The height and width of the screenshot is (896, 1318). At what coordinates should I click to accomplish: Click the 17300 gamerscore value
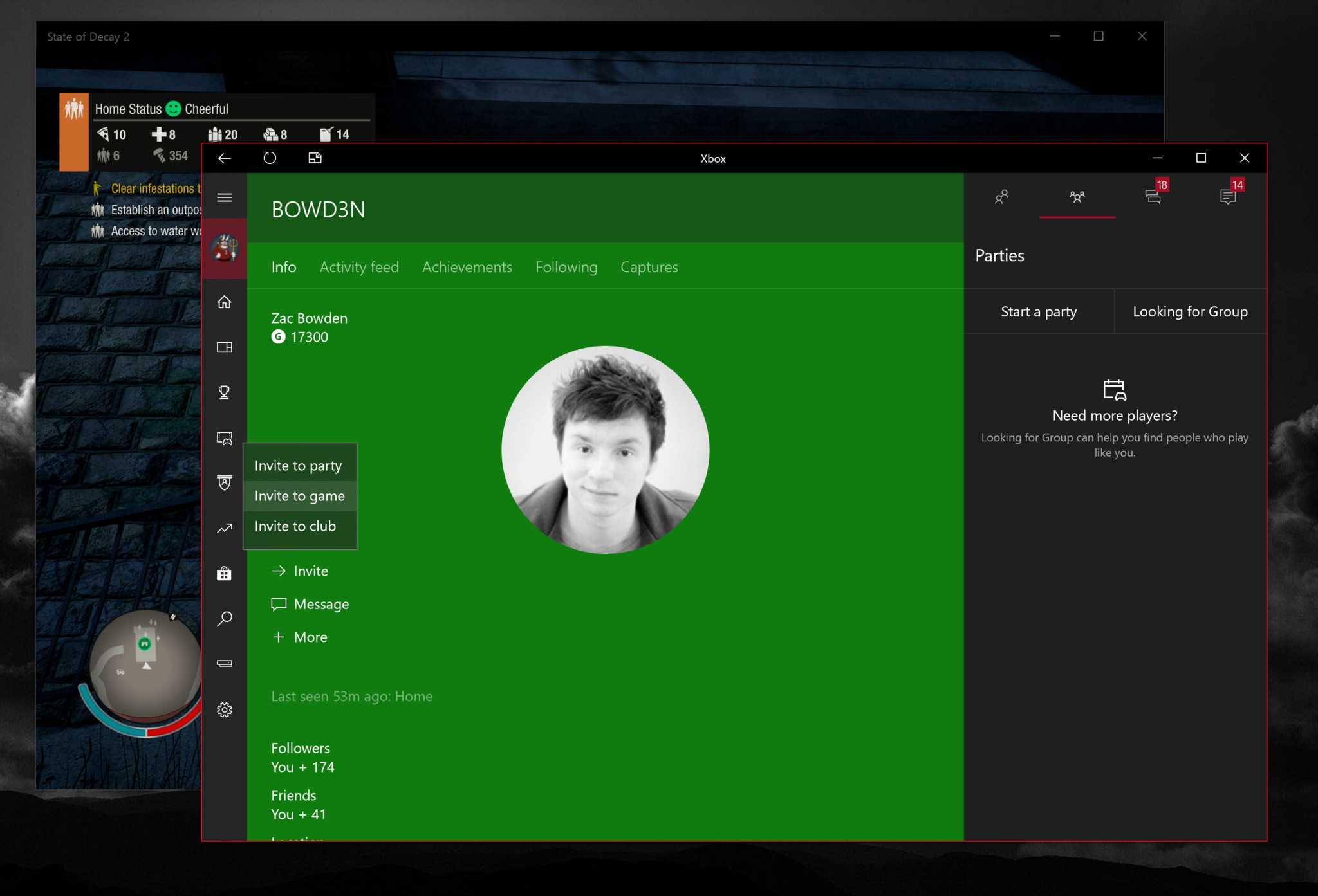coord(309,337)
